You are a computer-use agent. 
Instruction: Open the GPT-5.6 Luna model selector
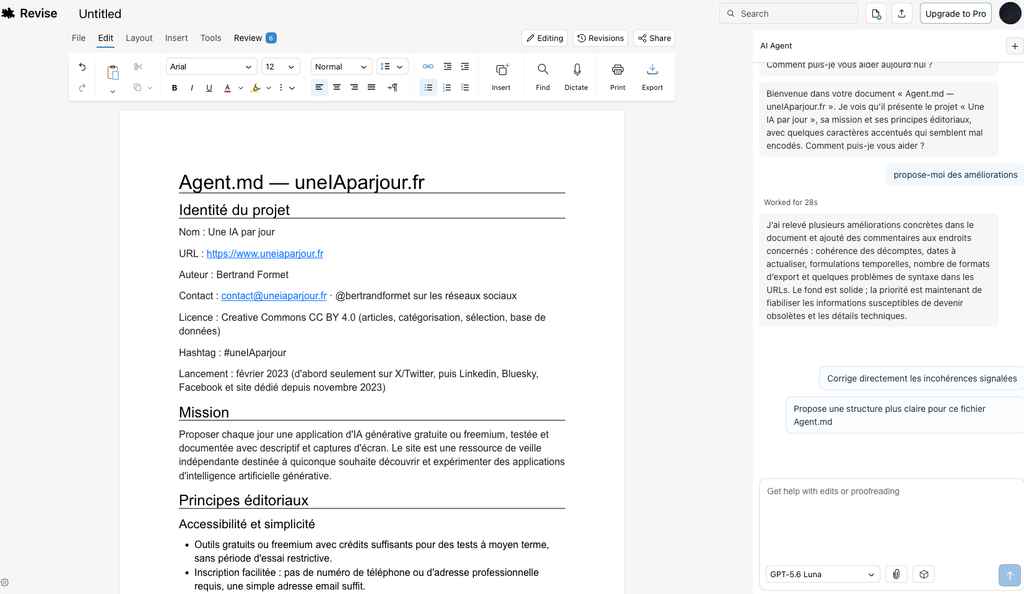coord(822,574)
